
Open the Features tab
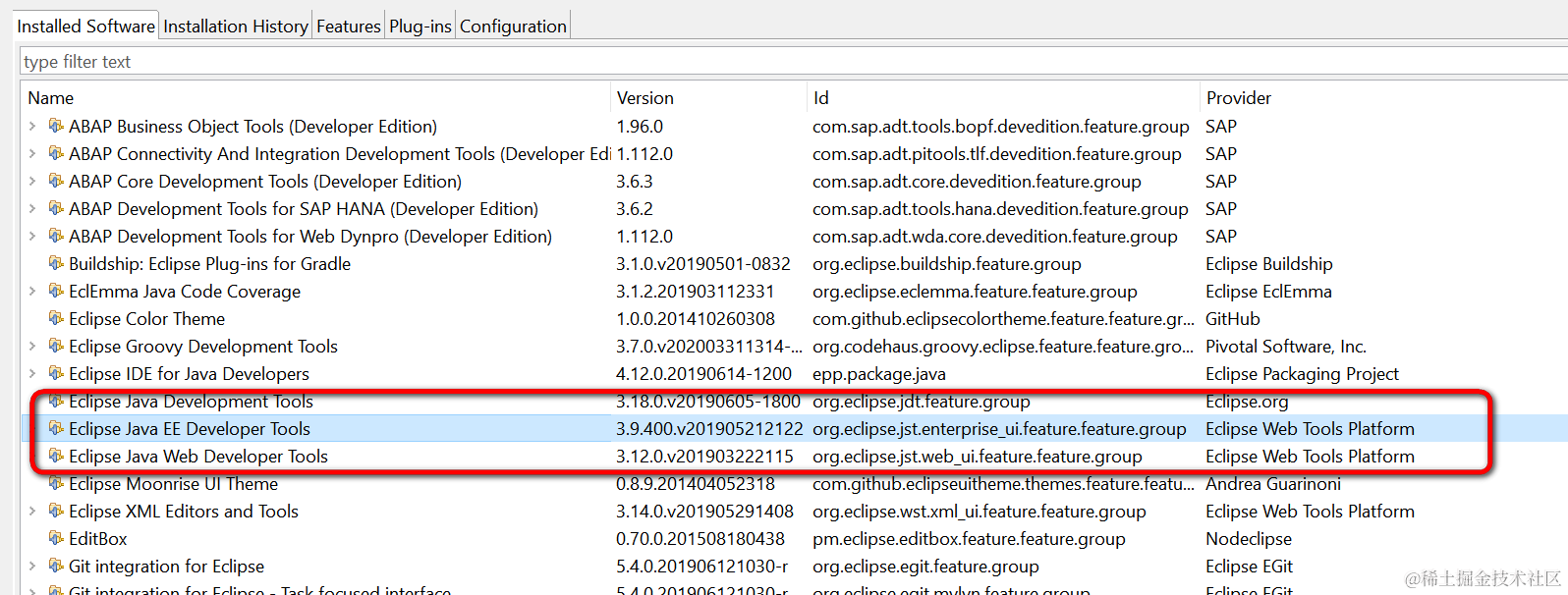pyautogui.click(x=348, y=27)
